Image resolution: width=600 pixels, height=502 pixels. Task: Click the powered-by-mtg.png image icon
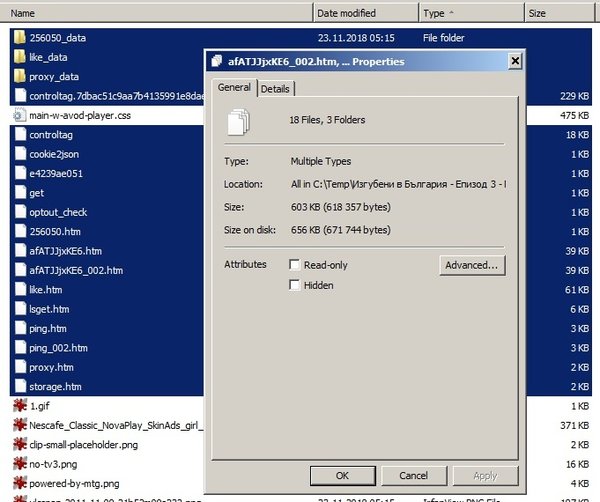tap(20, 483)
